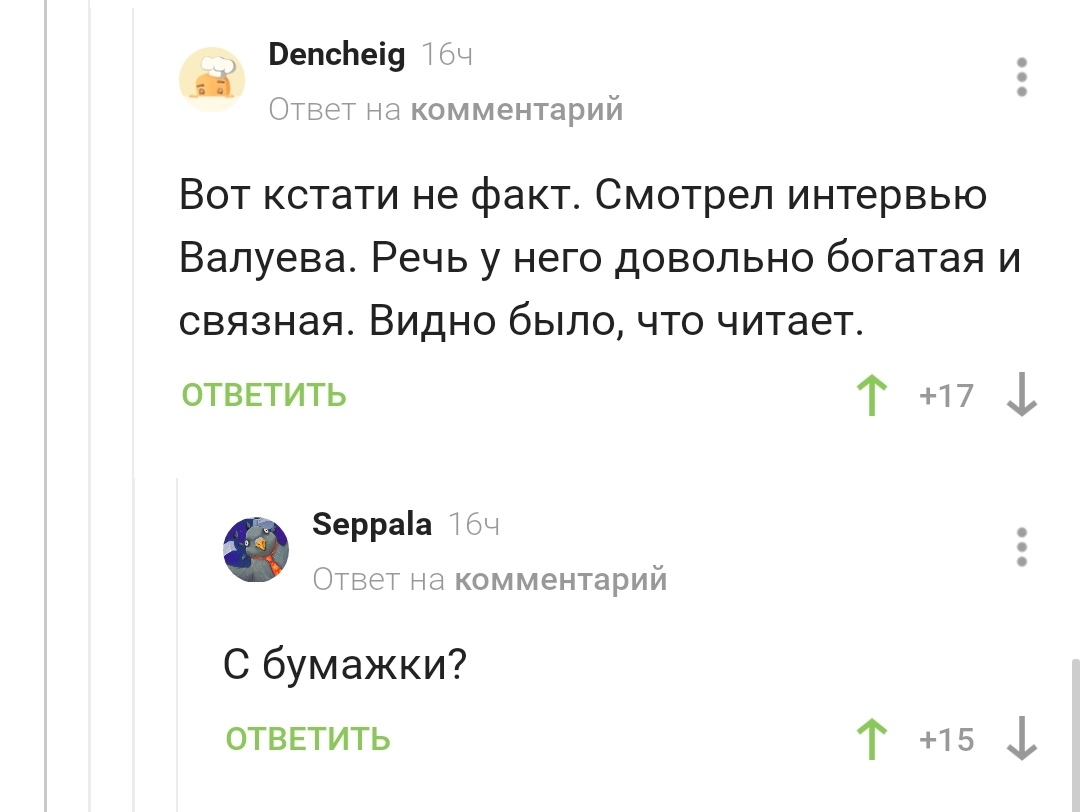Downvote Dencheig's comment about Valuev

[x=1022, y=395]
